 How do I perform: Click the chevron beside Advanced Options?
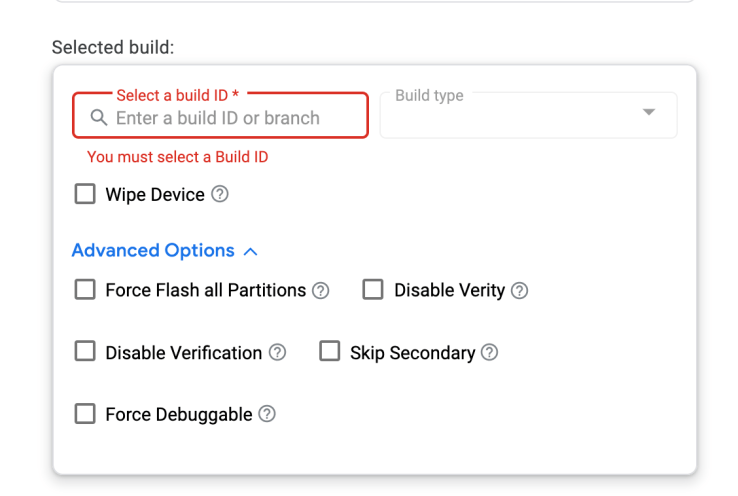(x=250, y=252)
